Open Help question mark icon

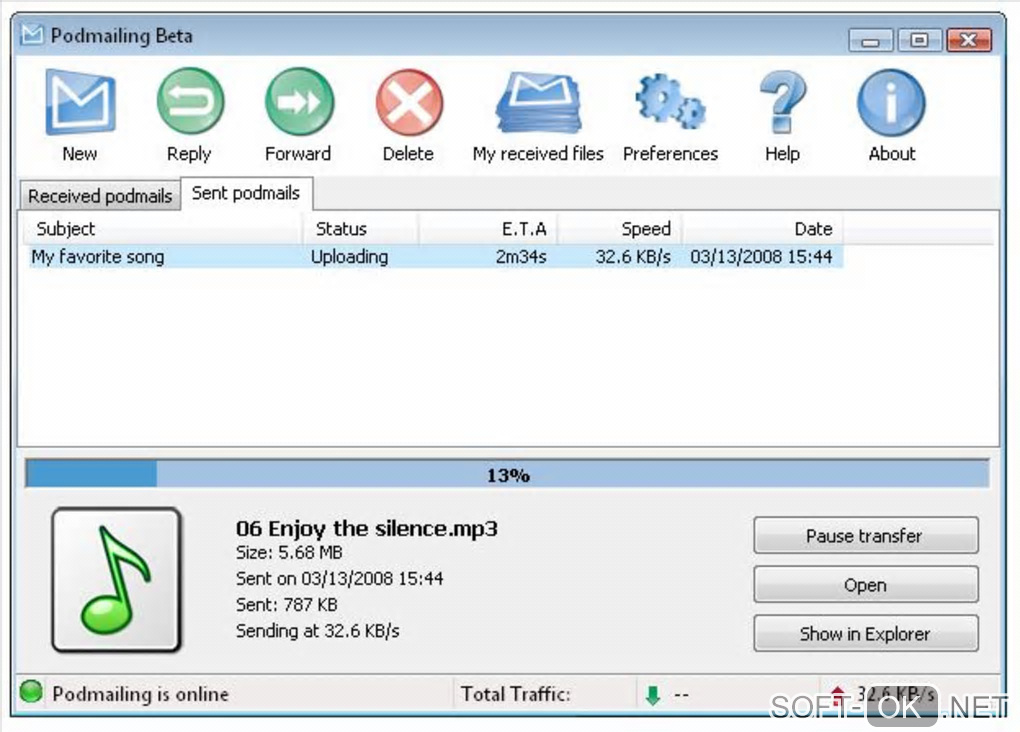[x=783, y=102]
